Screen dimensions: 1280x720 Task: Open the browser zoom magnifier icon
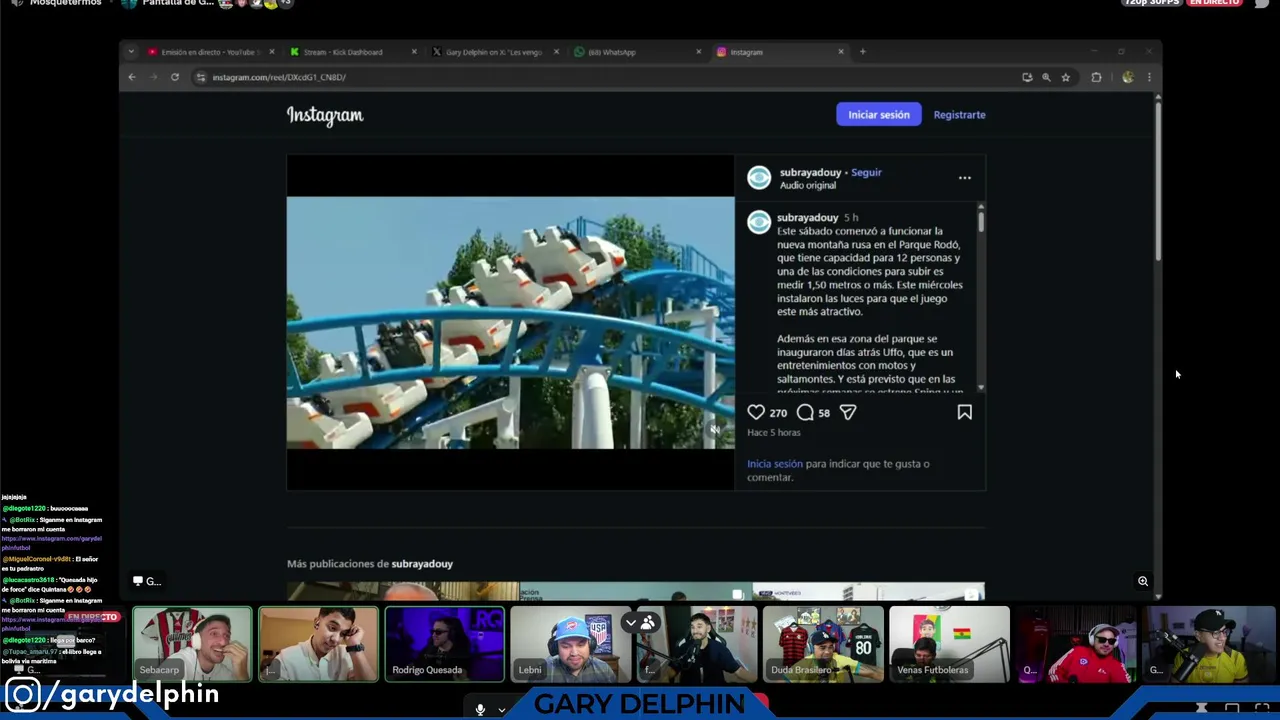pyautogui.click(x=1046, y=77)
